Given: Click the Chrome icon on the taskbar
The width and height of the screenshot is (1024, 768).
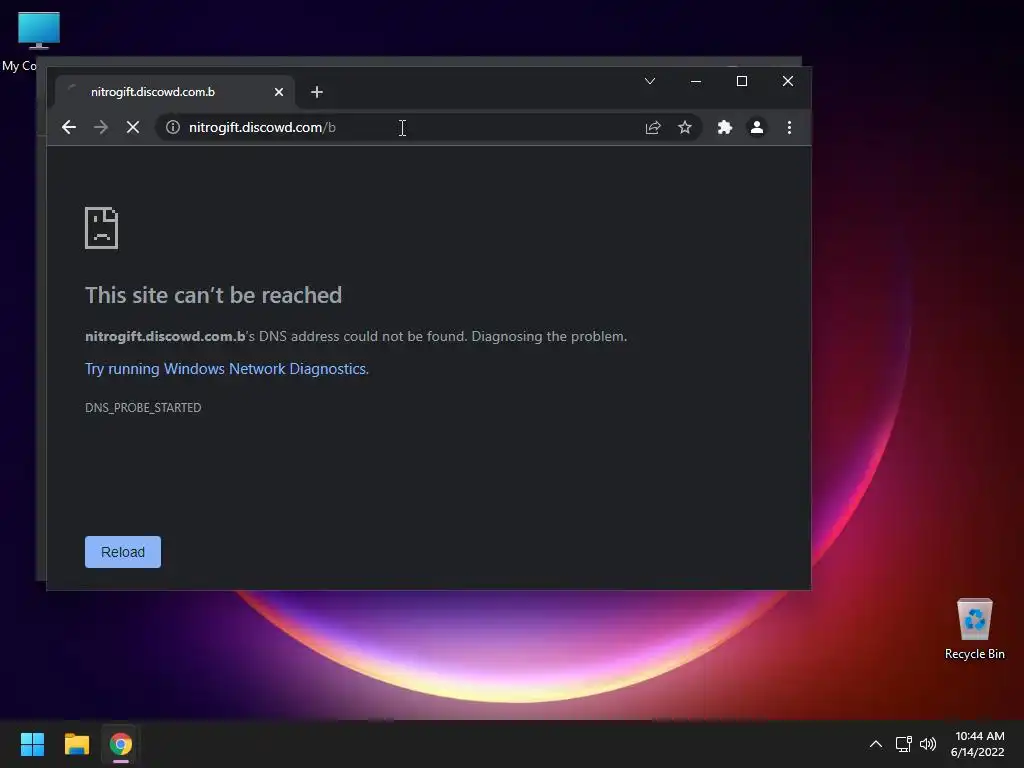Looking at the screenshot, I should pos(121,744).
